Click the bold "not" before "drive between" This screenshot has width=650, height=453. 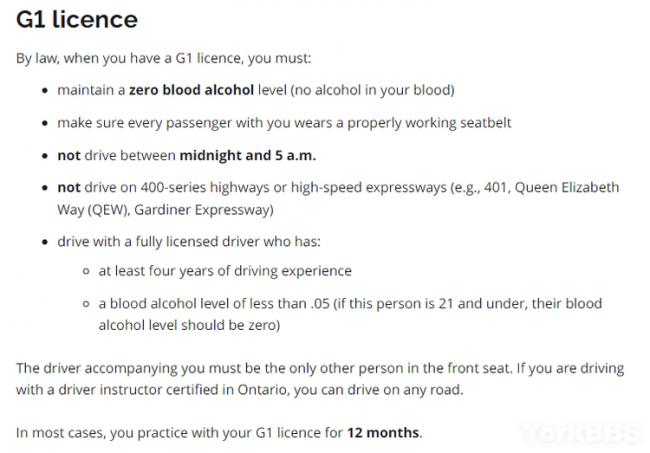(x=68, y=155)
